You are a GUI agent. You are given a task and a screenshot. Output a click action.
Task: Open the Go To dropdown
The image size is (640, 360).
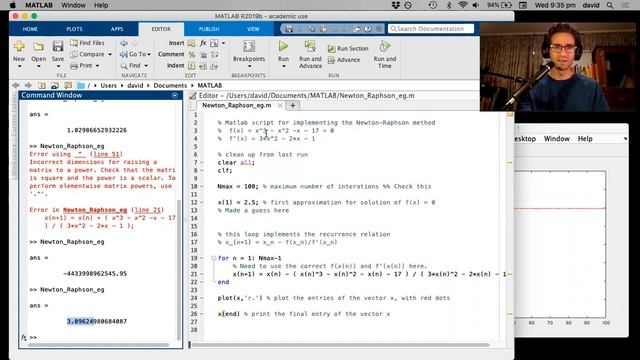[136, 54]
